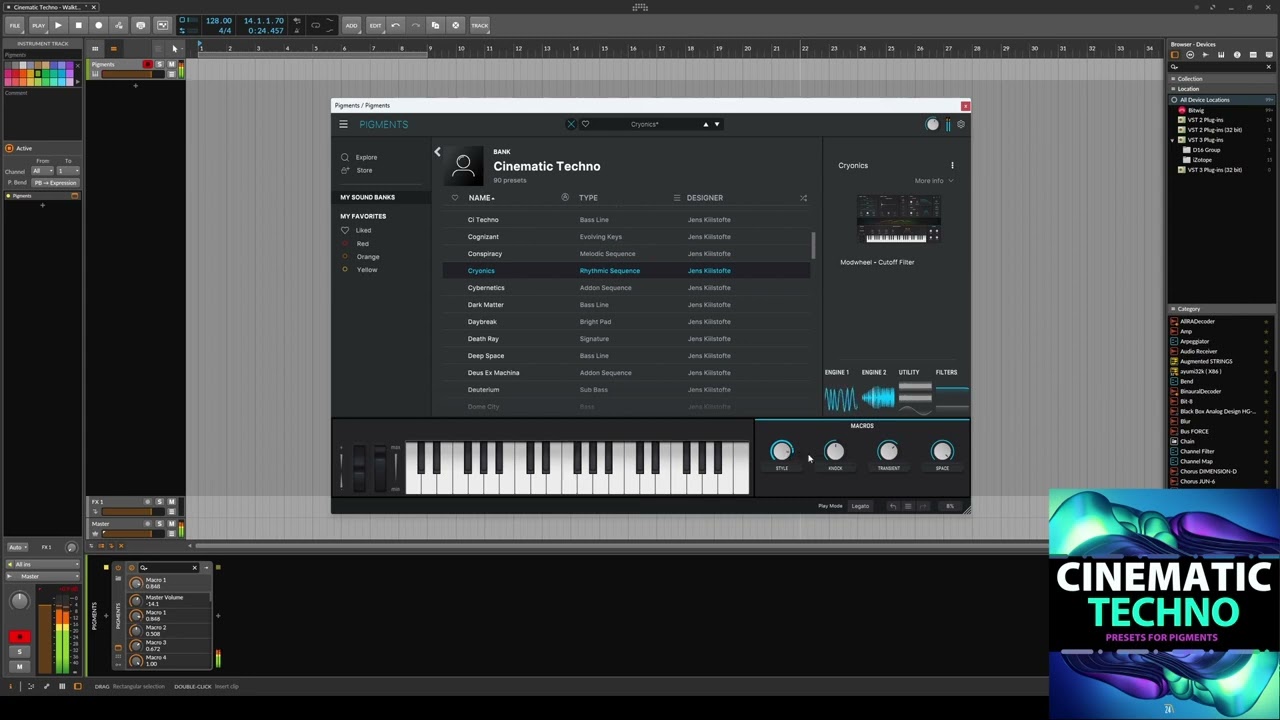The width and height of the screenshot is (1280, 720).
Task: Open the FILTERS section
Action: pos(950,390)
